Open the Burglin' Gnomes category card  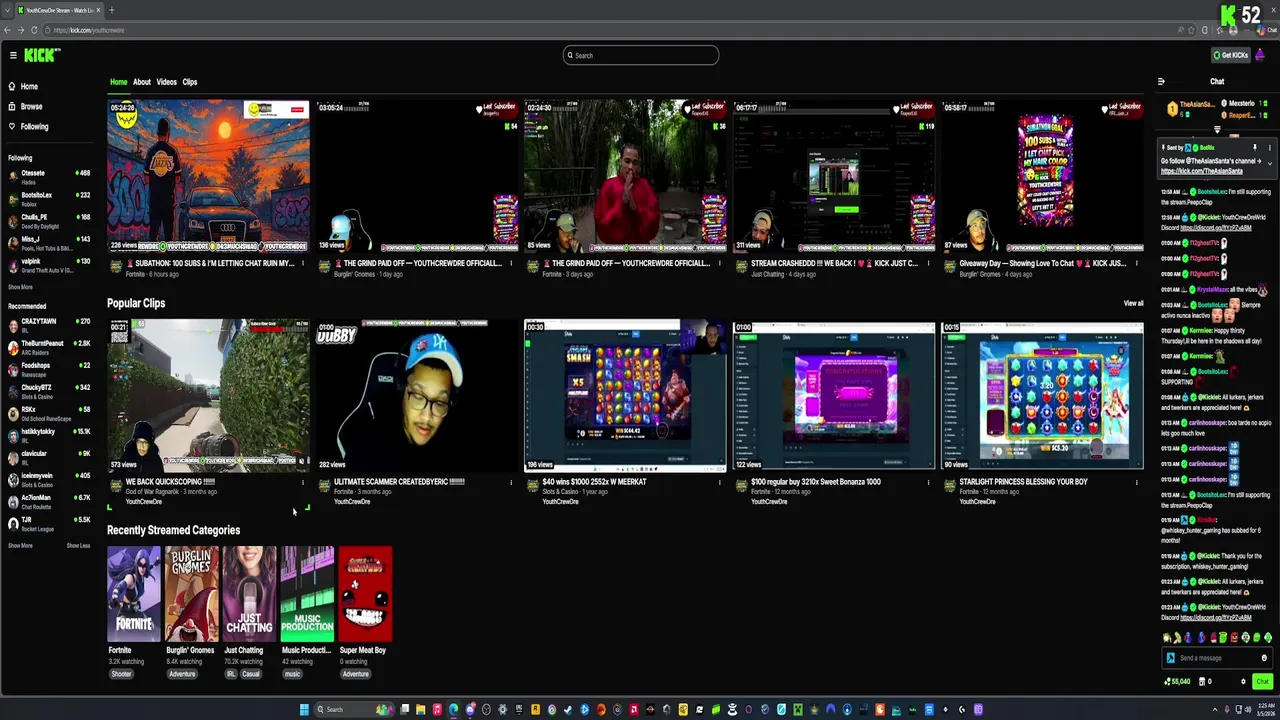tap(192, 593)
